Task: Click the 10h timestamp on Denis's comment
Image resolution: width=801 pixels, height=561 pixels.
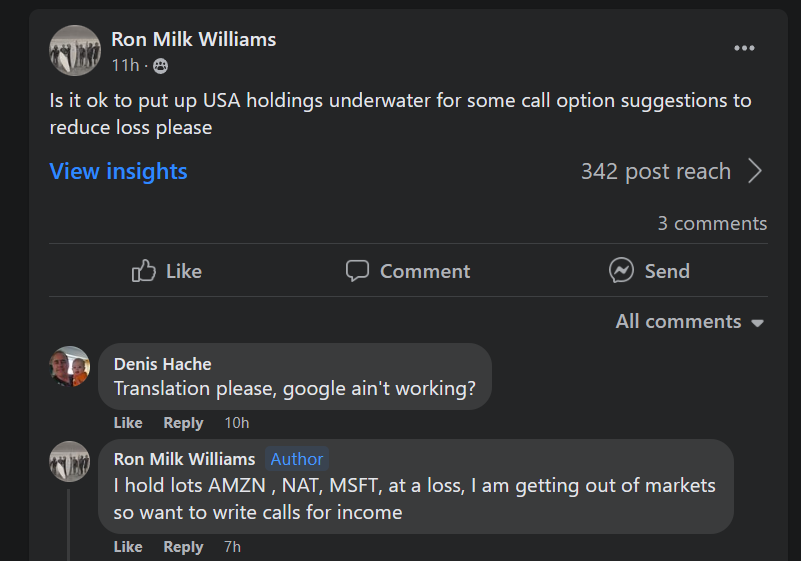Action: tap(237, 423)
